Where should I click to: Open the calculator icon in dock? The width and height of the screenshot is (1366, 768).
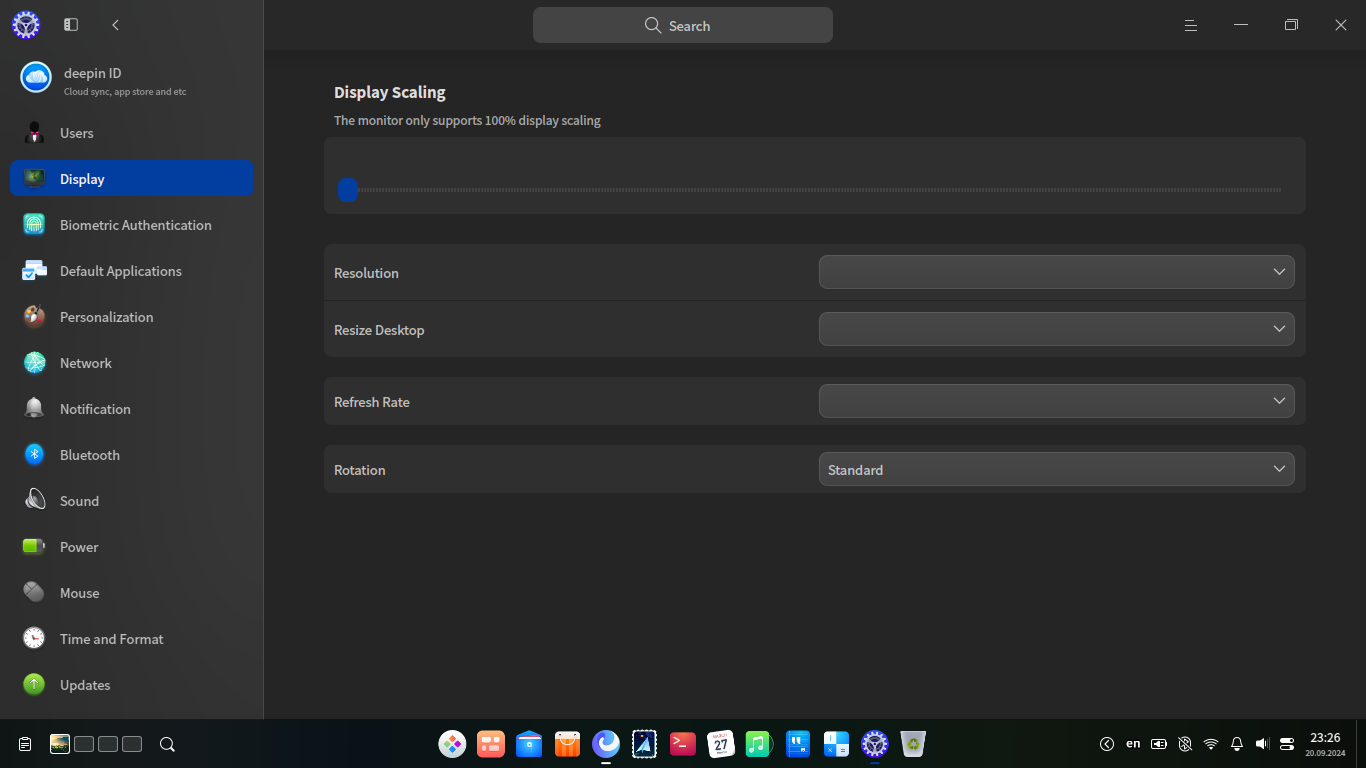[836, 743]
